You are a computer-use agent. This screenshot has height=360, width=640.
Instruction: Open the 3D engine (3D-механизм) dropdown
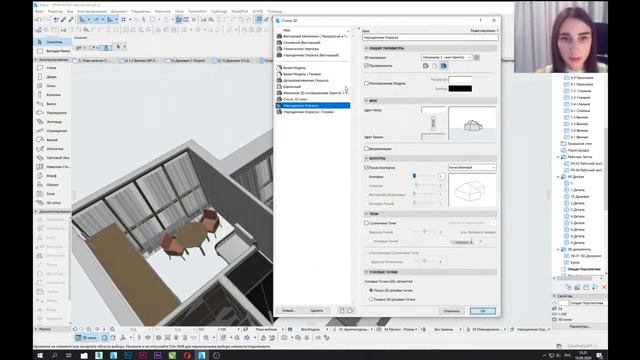tap(447, 58)
